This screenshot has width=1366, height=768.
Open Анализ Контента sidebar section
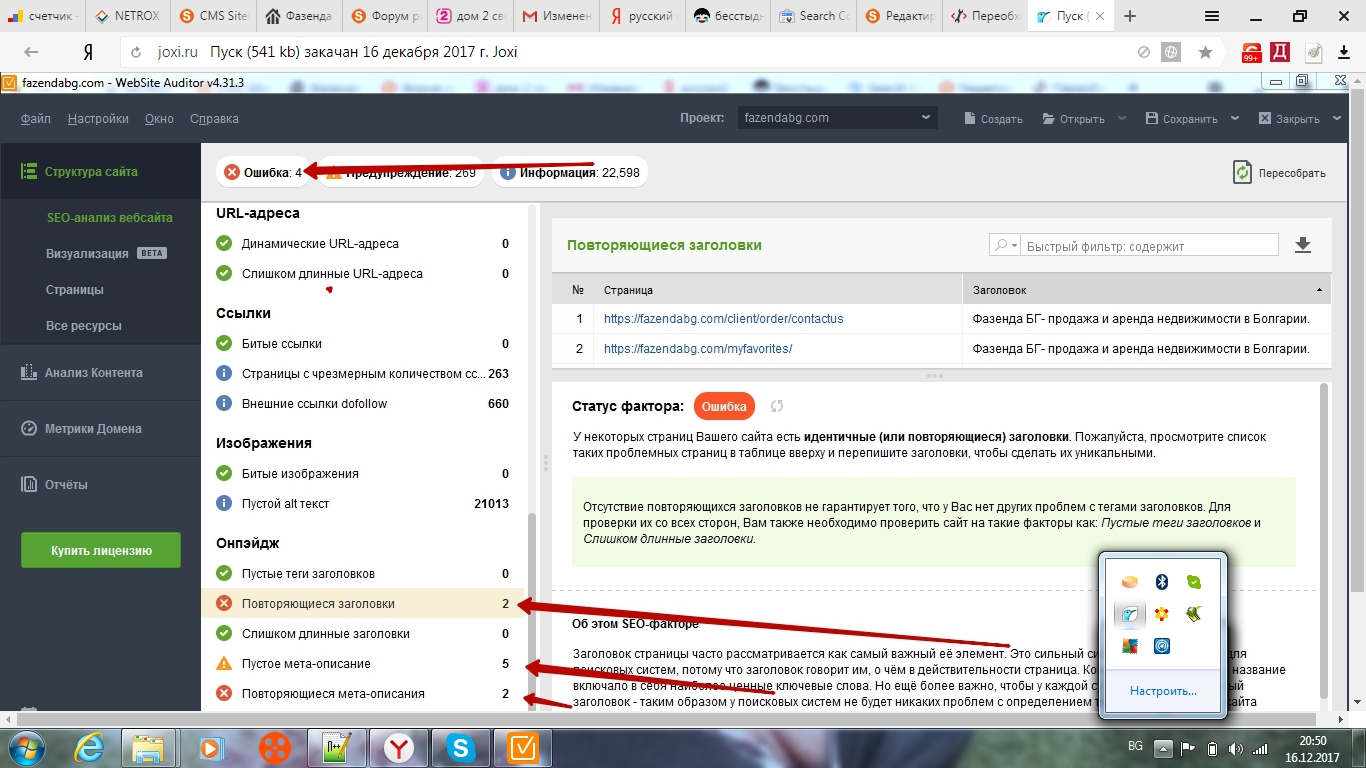coord(93,373)
